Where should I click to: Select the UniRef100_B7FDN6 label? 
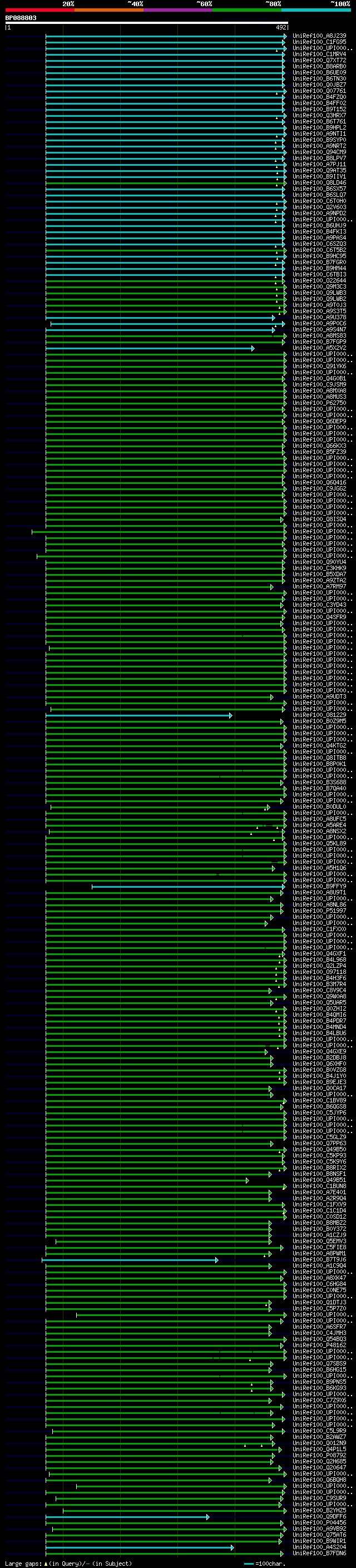coord(319,1554)
